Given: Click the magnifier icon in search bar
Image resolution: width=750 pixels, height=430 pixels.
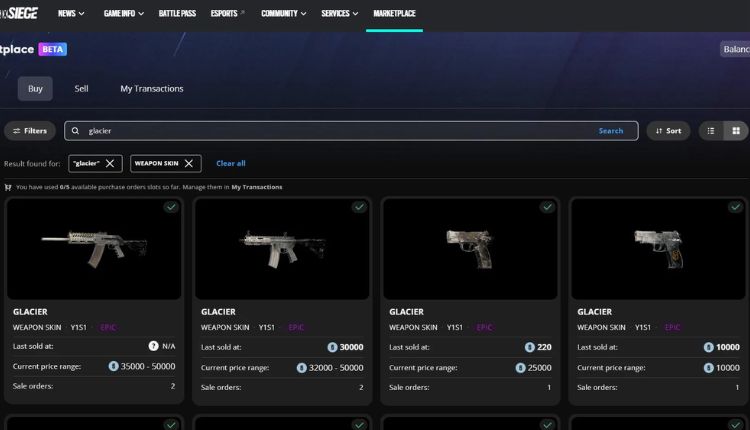Looking at the screenshot, I should click(75, 131).
